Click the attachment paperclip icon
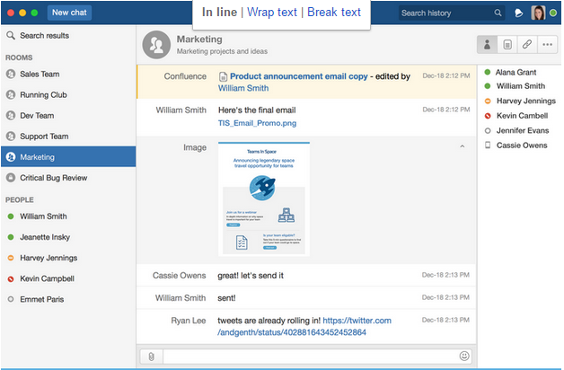Image resolution: width=564 pixels, height=370 pixels. click(151, 356)
